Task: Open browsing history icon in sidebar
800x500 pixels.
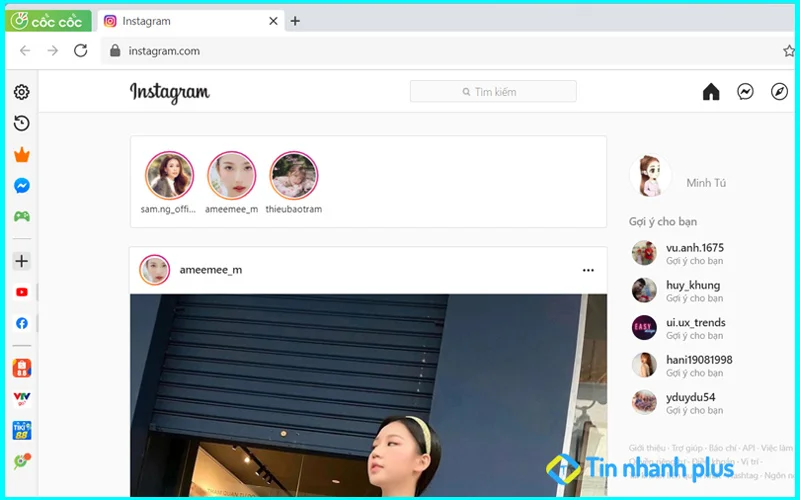Action: tap(21, 123)
